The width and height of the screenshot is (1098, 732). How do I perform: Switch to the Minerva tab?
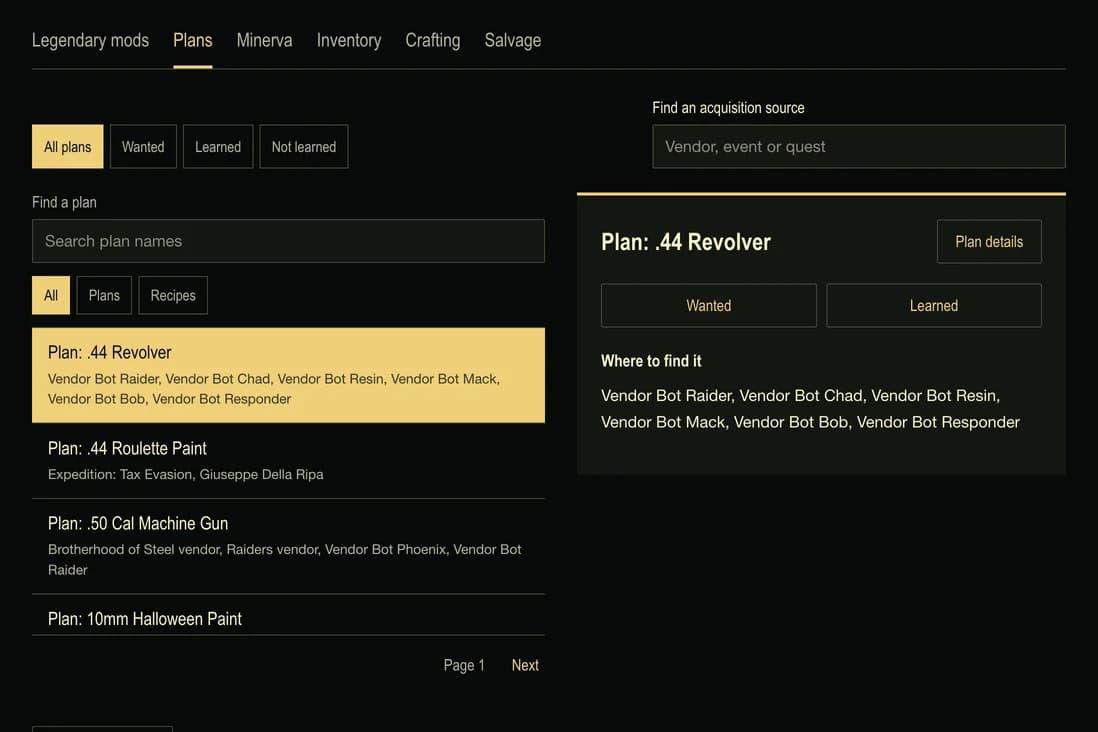(x=264, y=41)
